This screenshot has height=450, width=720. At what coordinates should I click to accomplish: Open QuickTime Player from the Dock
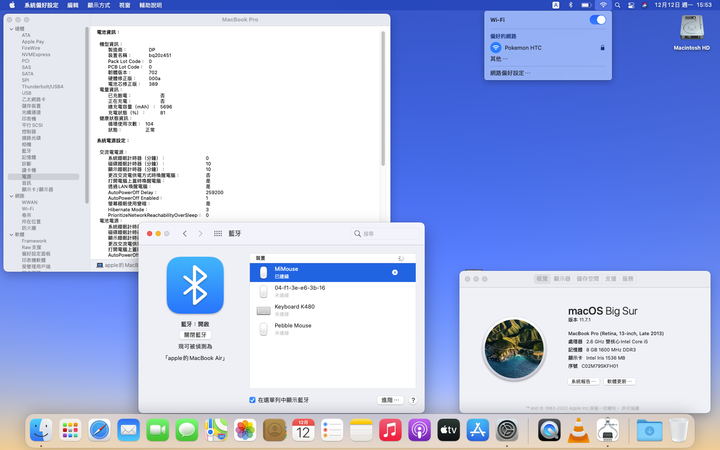pyautogui.click(x=549, y=430)
